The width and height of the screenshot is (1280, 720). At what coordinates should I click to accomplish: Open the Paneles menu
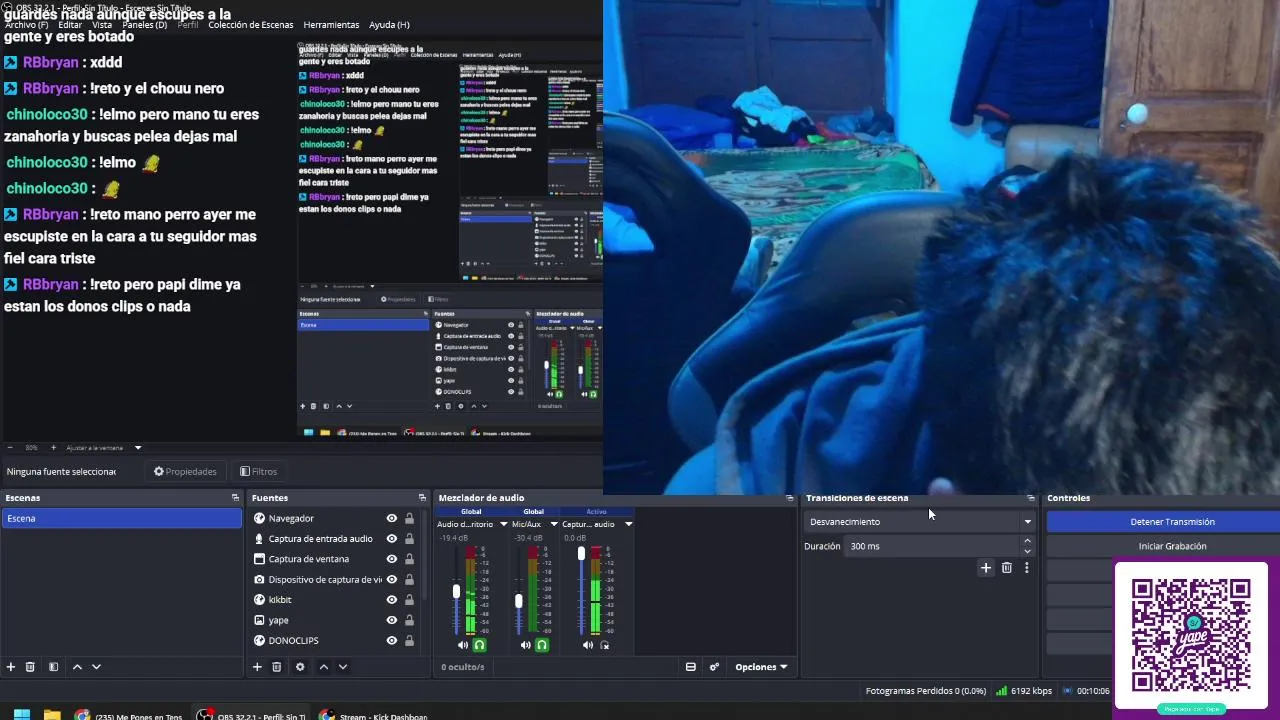pyautogui.click(x=145, y=24)
